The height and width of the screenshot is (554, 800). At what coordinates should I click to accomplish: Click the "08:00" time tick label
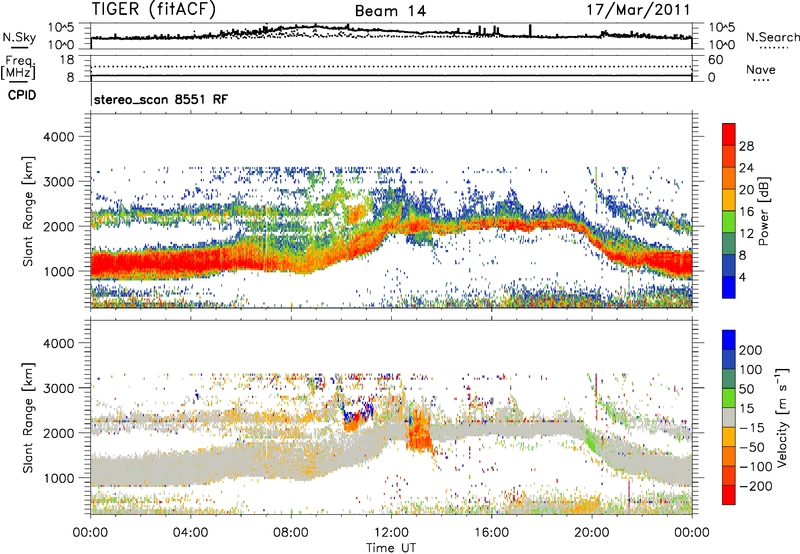[291, 533]
